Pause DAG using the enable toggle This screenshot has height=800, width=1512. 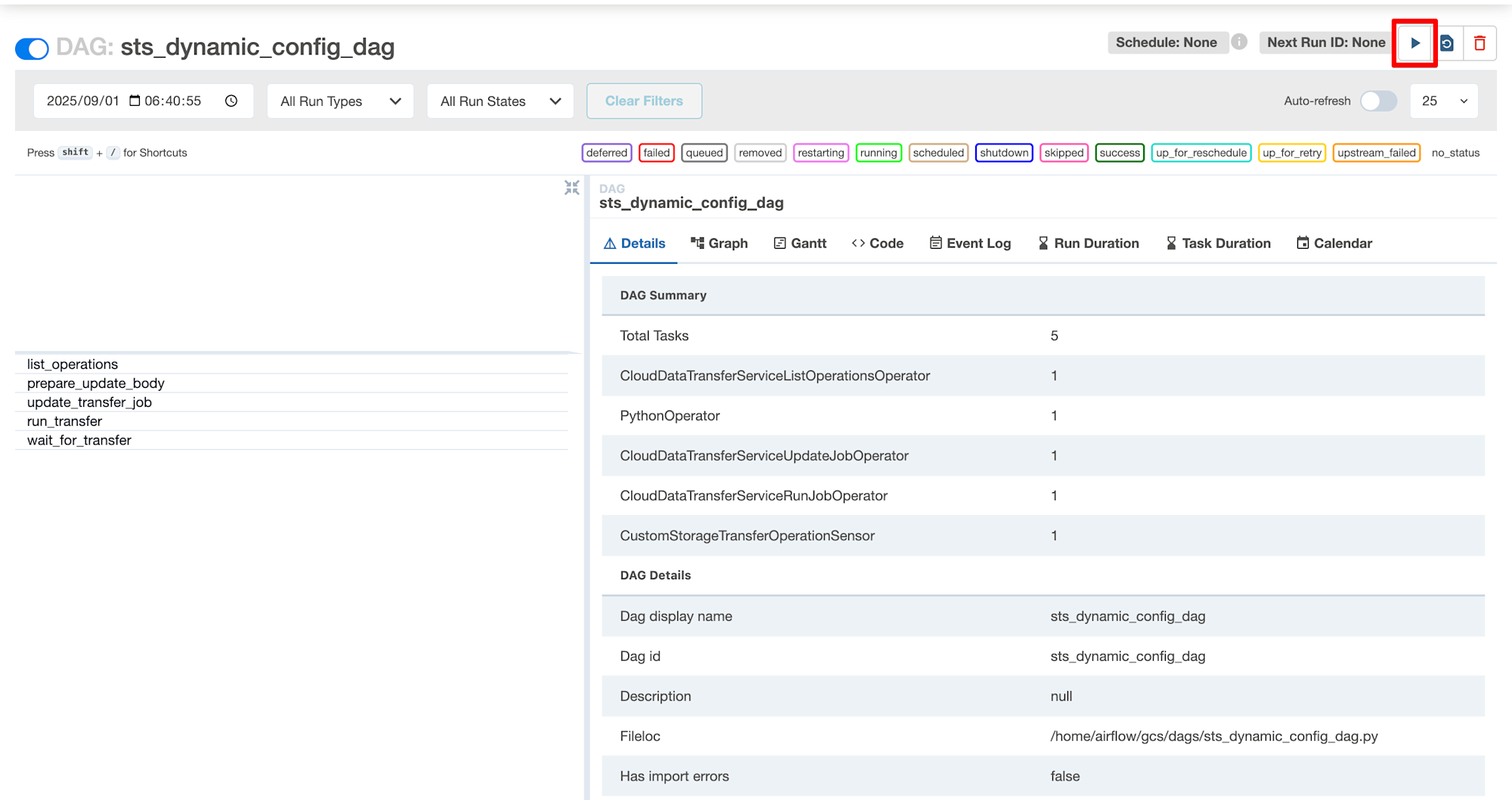click(x=32, y=48)
